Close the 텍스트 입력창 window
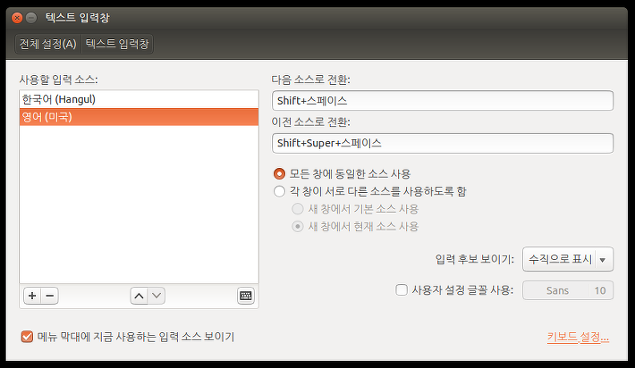Image resolution: width=635 pixels, height=368 pixels. point(17,18)
